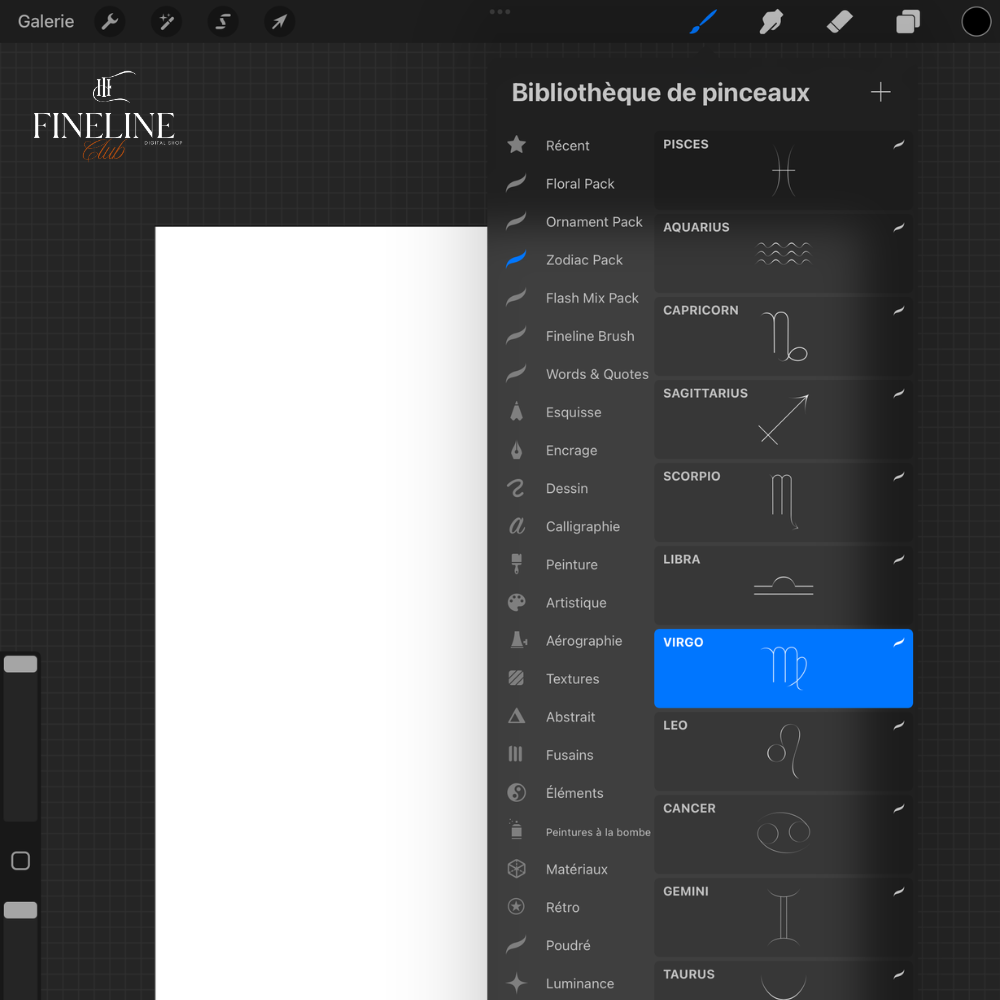Open the Layers panel
Viewport: 1000px width, 1000px height.
(908, 21)
